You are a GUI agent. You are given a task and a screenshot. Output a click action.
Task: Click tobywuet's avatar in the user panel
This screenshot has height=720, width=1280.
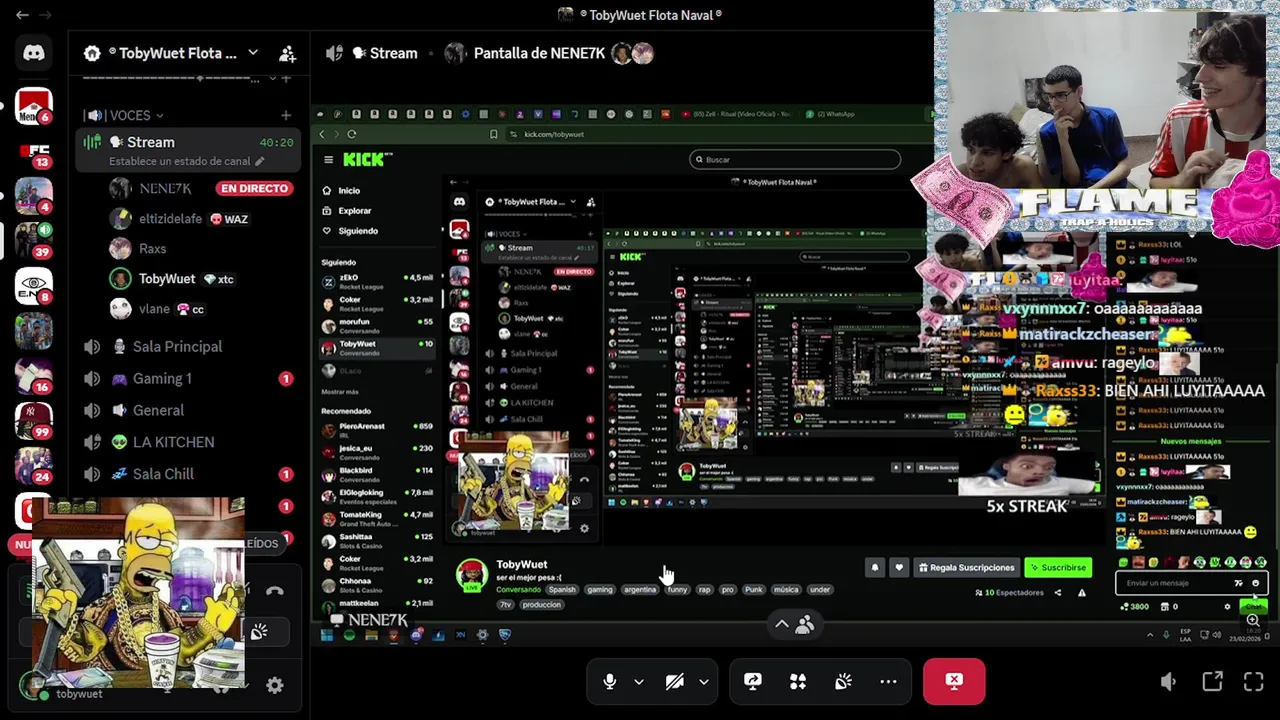click(x=34, y=685)
